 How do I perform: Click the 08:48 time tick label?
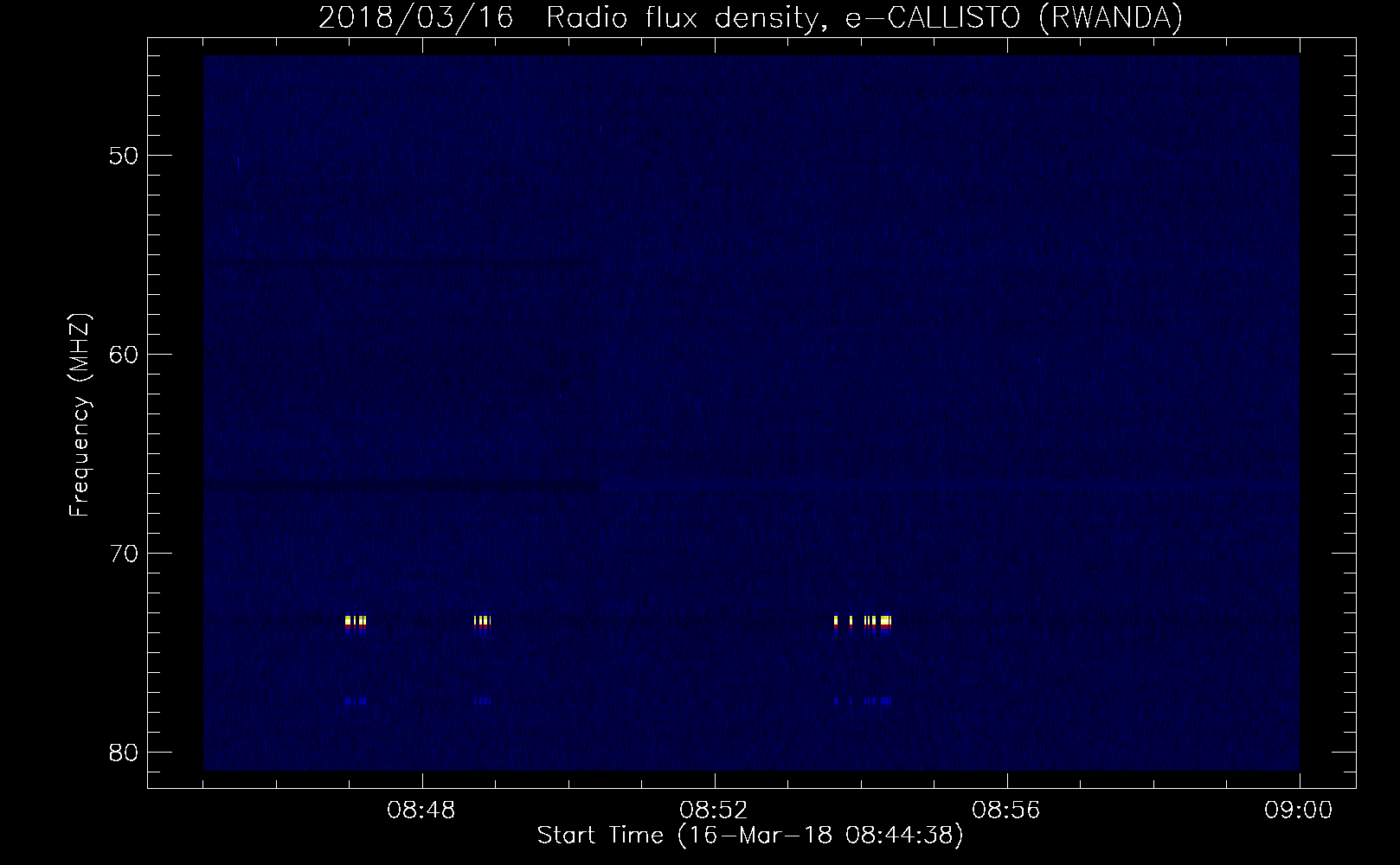tap(422, 811)
